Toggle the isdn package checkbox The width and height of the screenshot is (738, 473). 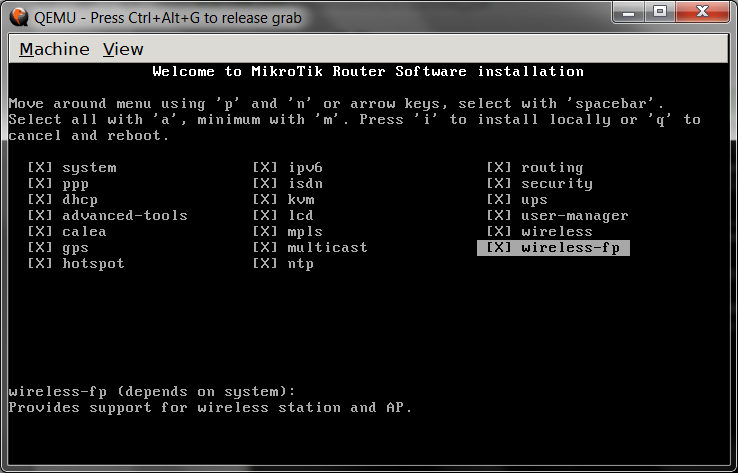tap(265, 184)
